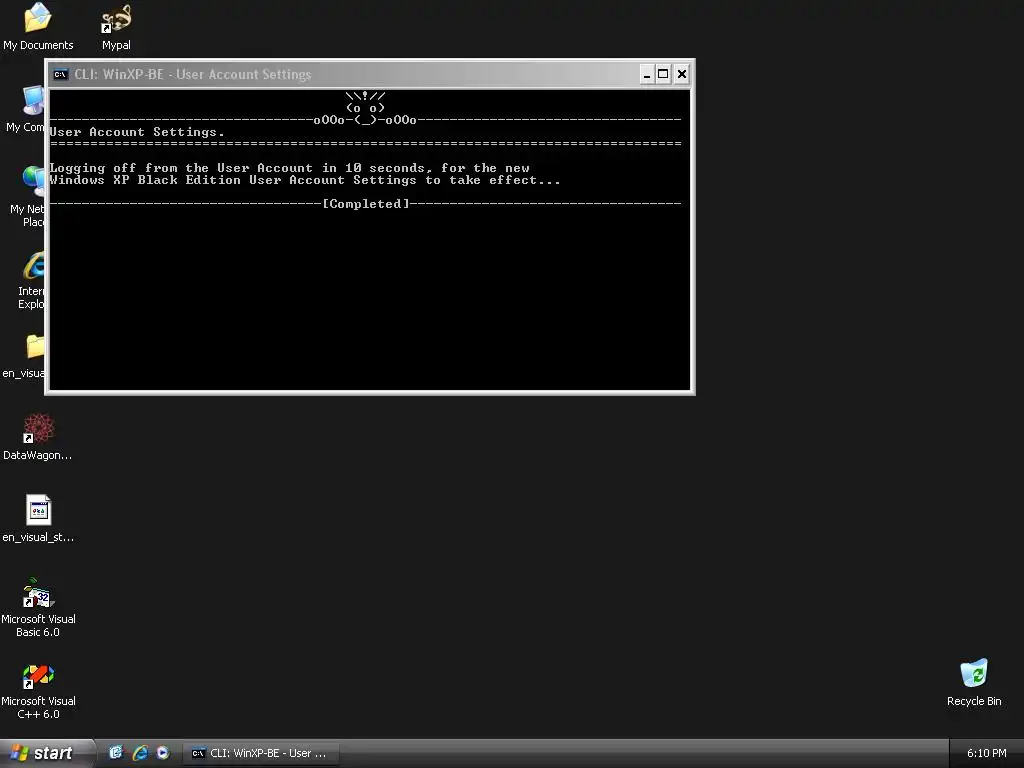
Task: Select the Internet Explorer desktop icon
Action: point(29,280)
